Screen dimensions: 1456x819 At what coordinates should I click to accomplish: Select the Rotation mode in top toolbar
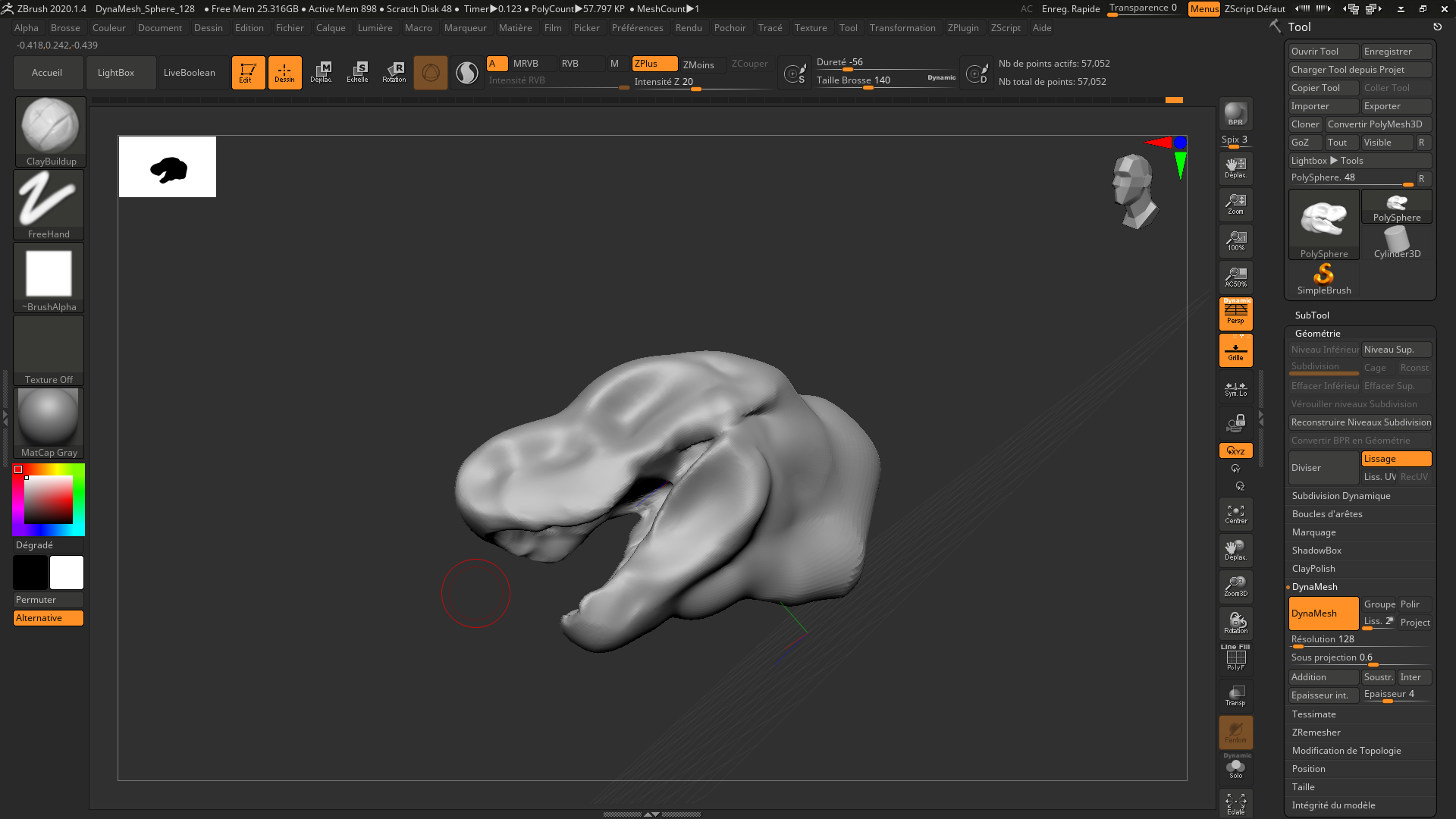[x=394, y=73]
